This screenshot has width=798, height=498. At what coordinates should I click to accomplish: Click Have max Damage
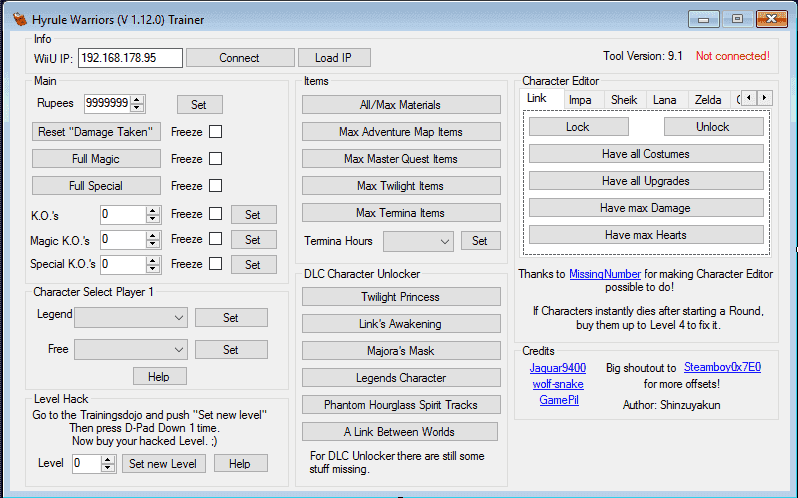[x=646, y=208]
